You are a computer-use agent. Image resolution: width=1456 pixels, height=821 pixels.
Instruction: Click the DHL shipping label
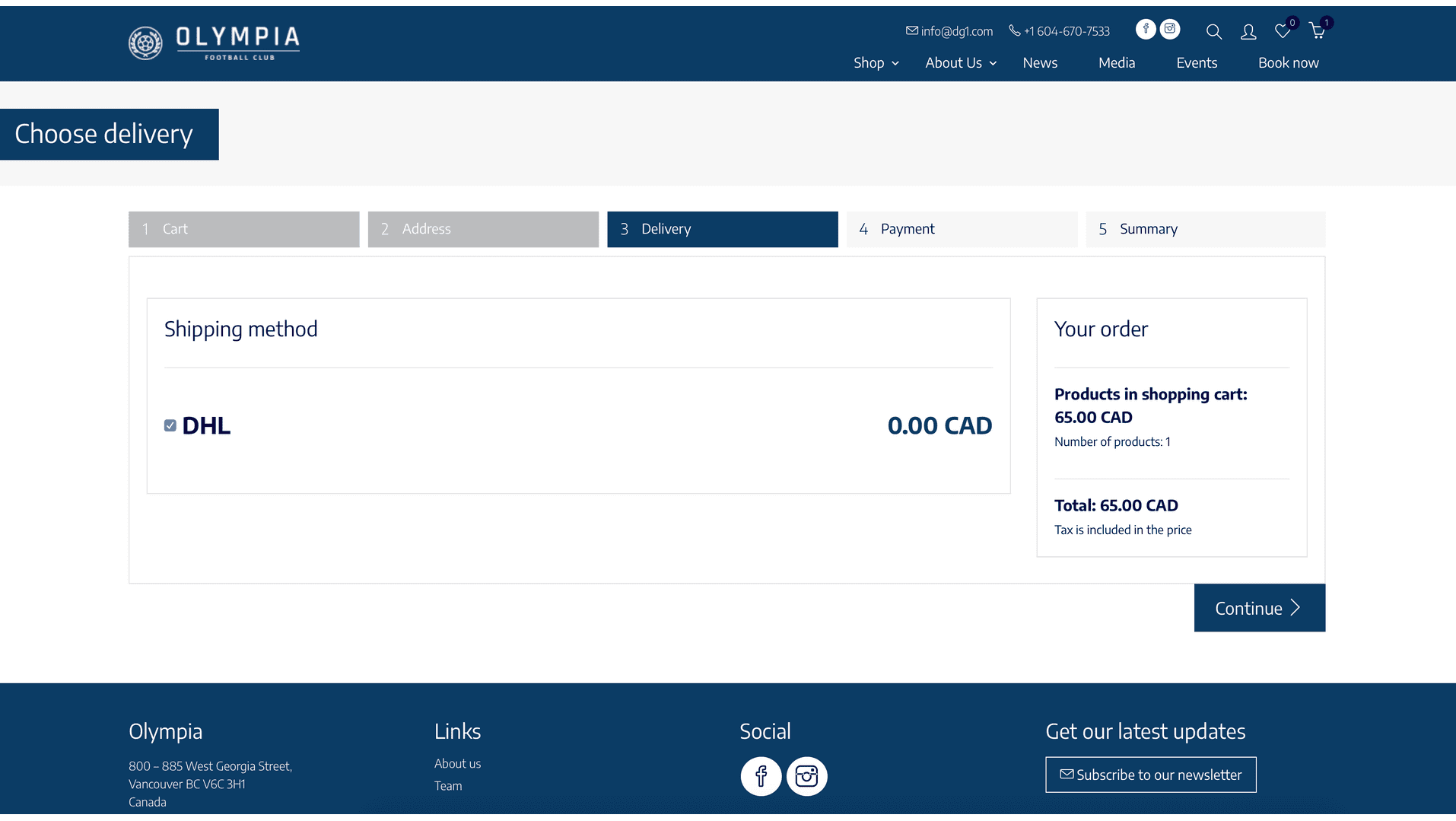point(206,425)
